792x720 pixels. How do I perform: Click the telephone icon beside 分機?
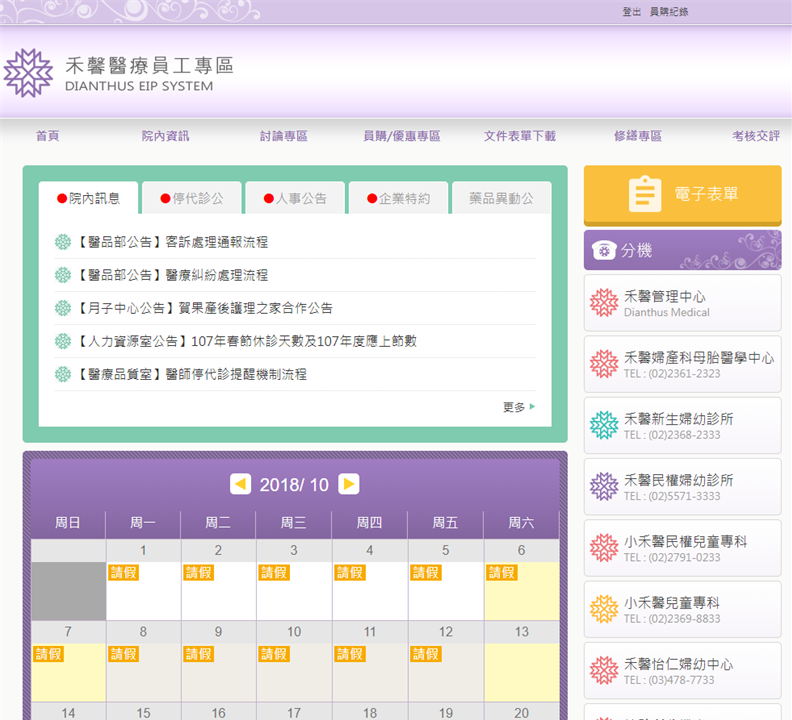(x=604, y=250)
